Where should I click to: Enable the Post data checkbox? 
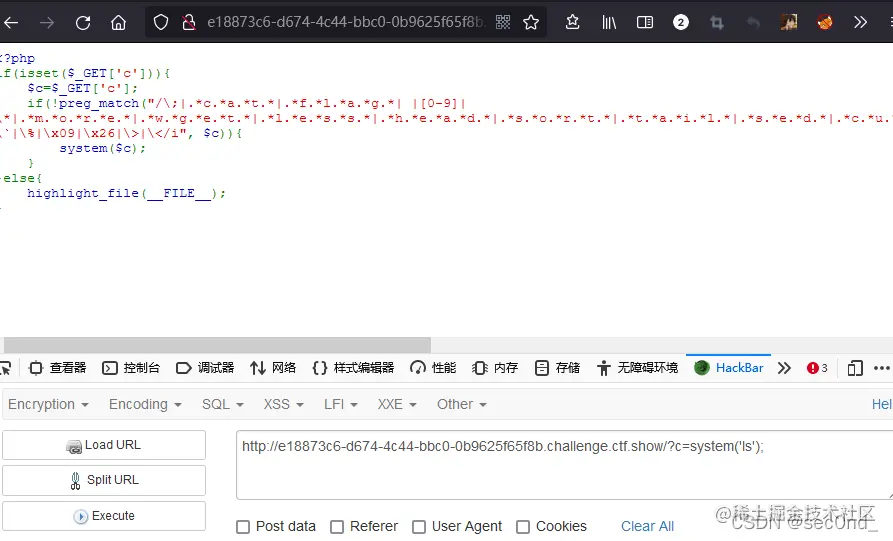click(243, 527)
